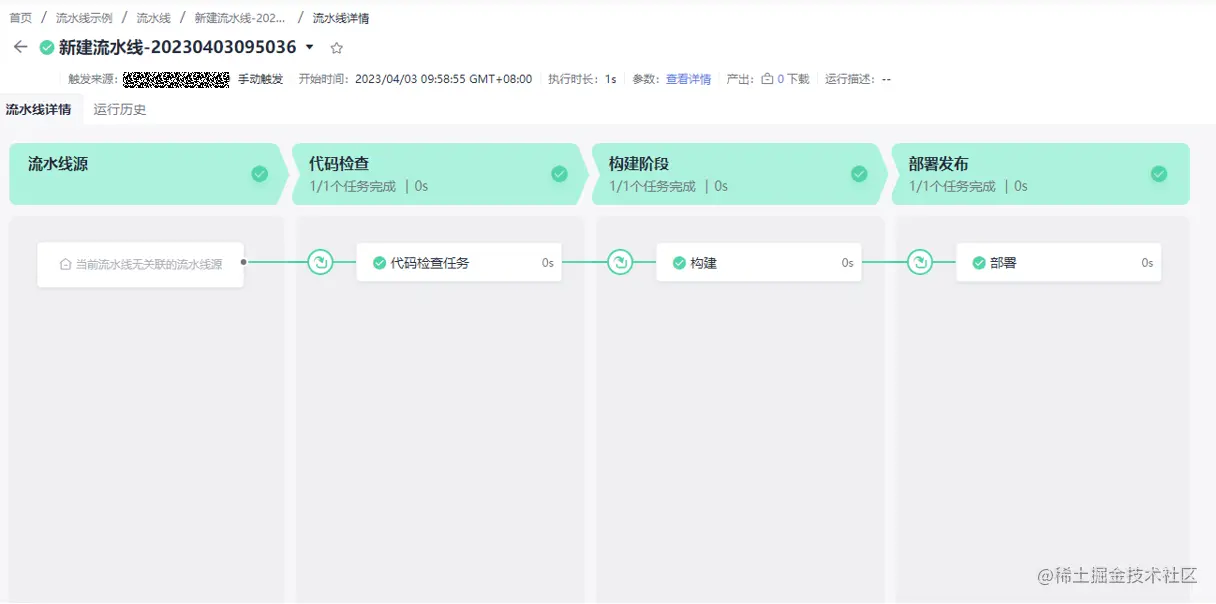Open 流水线 breadcrumb link
Screen dimensions: 1216x604
point(153,18)
